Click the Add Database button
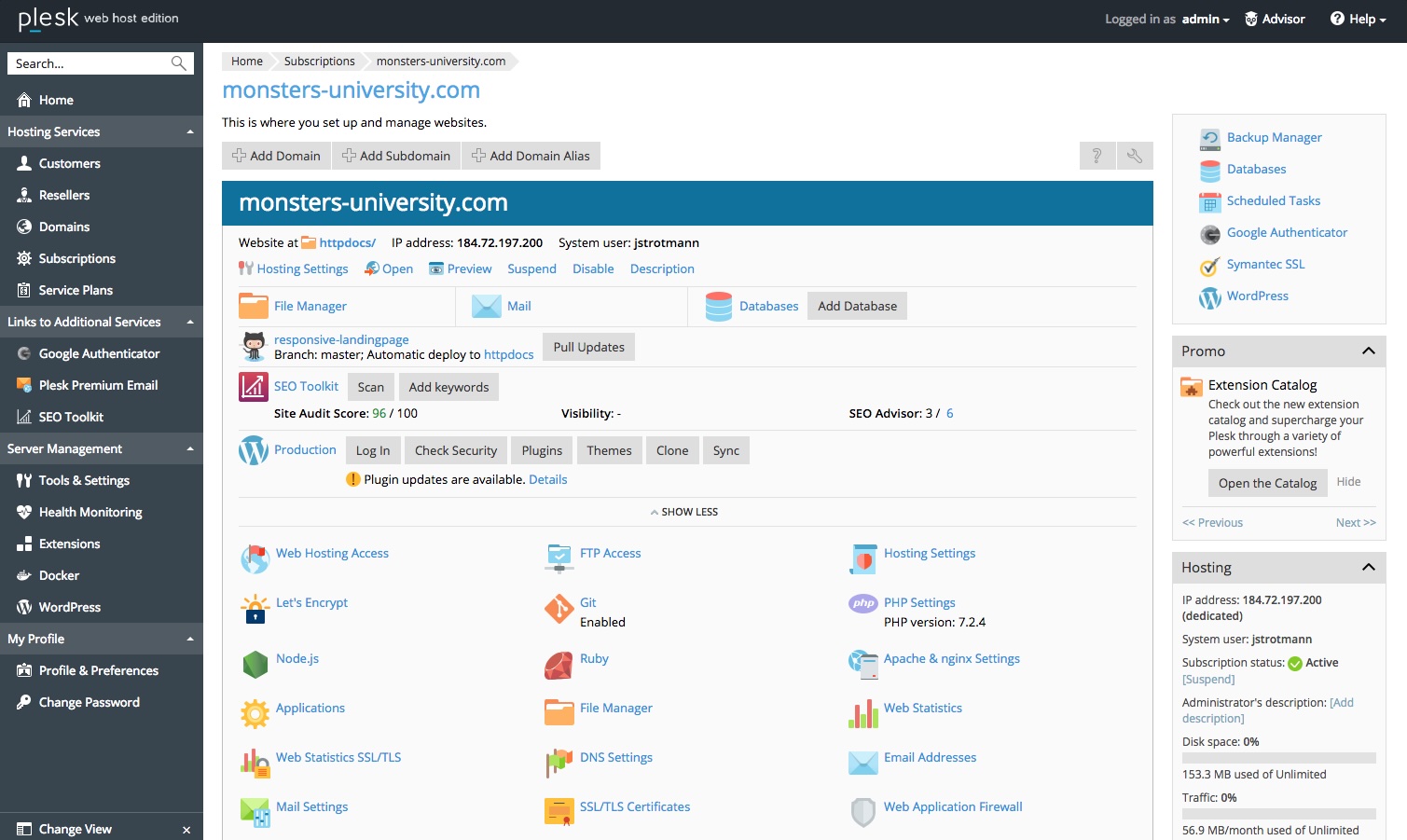The width and height of the screenshot is (1407, 840). pos(857,306)
